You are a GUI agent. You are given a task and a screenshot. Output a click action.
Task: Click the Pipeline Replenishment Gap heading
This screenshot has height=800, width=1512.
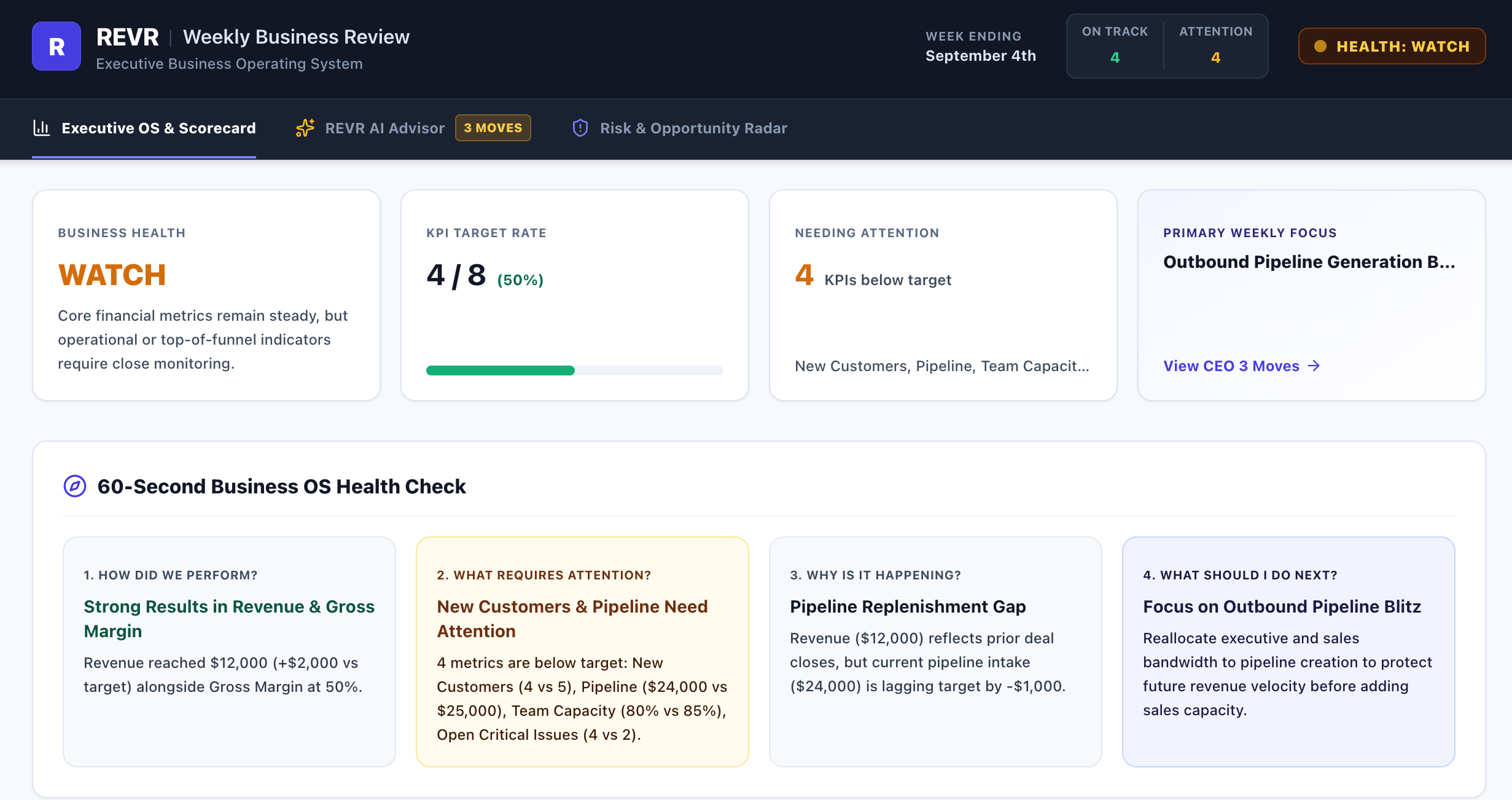pos(908,606)
